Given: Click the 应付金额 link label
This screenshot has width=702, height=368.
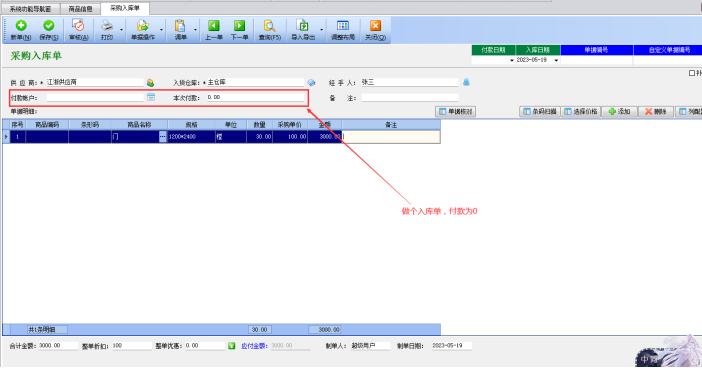Looking at the screenshot, I should pos(254,346).
